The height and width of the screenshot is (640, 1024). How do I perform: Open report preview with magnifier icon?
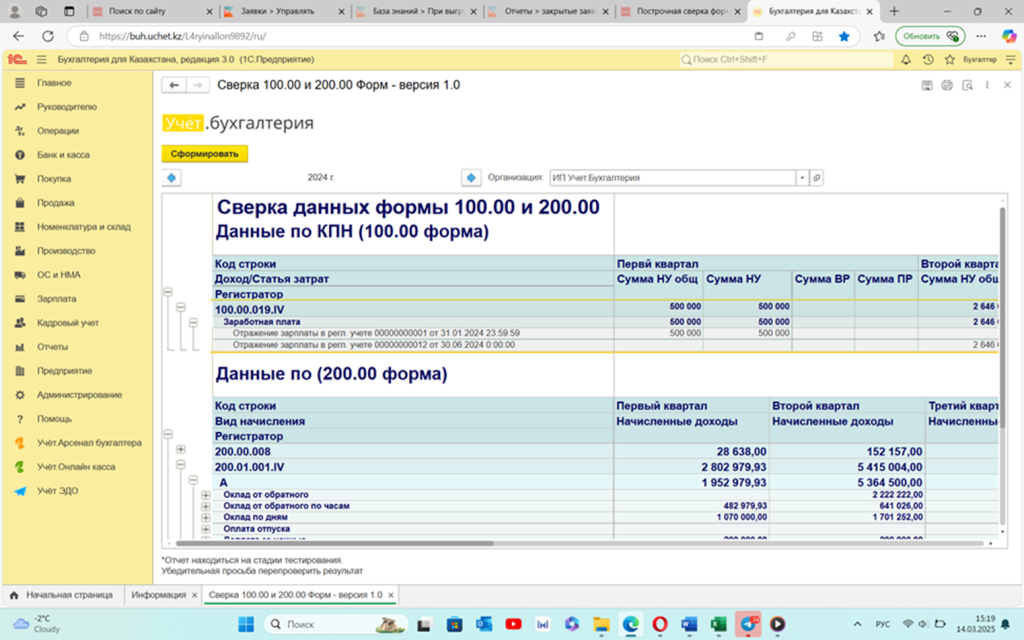pyautogui.click(x=968, y=85)
